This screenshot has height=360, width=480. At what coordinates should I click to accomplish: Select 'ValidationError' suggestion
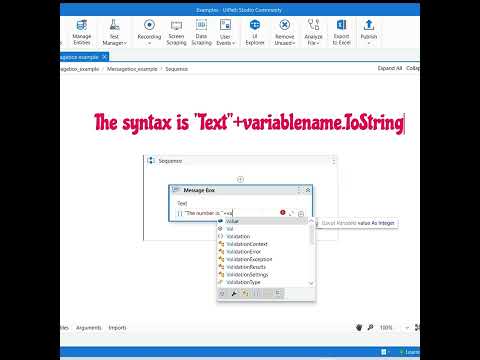pyautogui.click(x=262, y=252)
